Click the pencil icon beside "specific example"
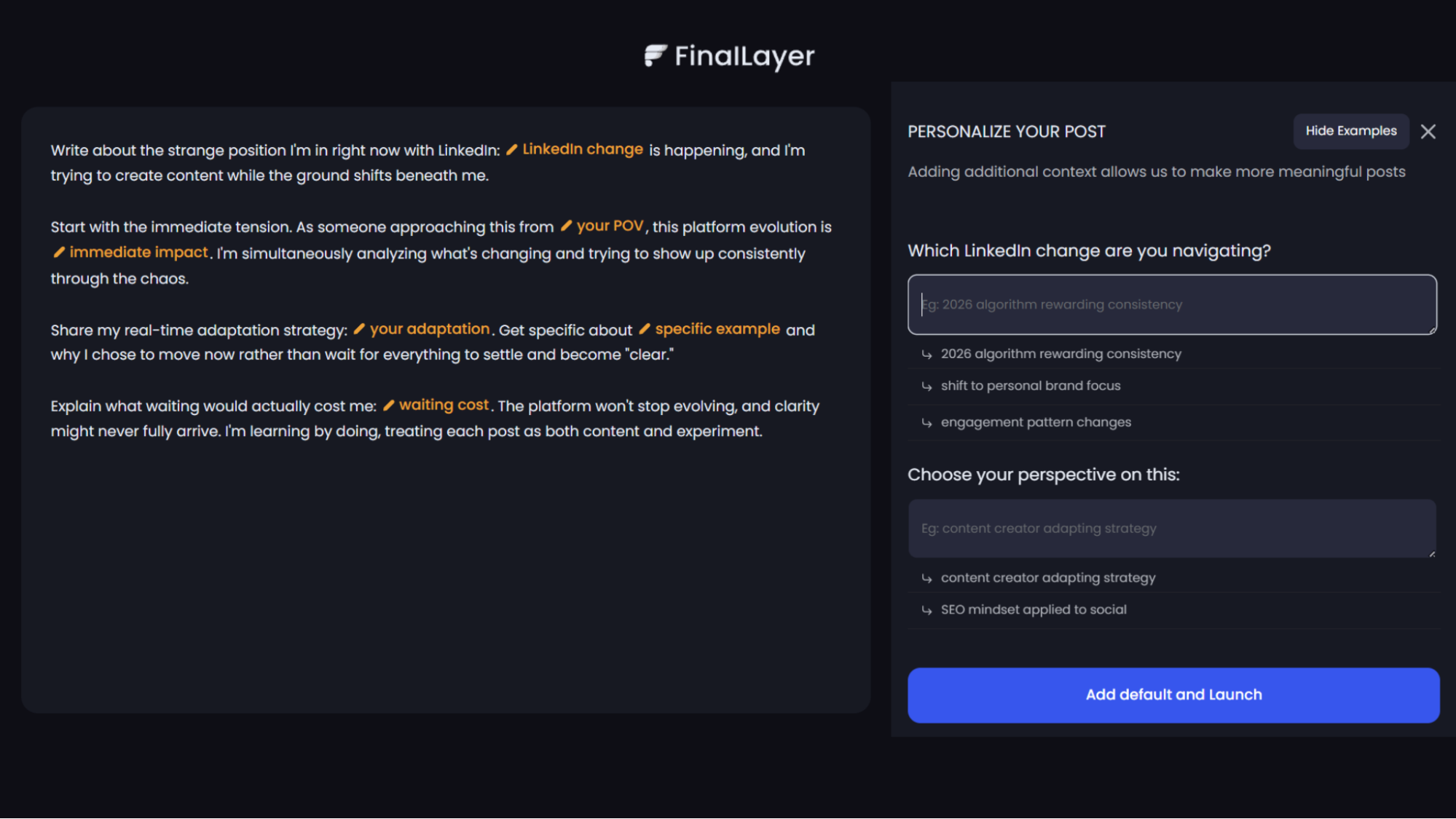1456x819 pixels. pos(644,329)
